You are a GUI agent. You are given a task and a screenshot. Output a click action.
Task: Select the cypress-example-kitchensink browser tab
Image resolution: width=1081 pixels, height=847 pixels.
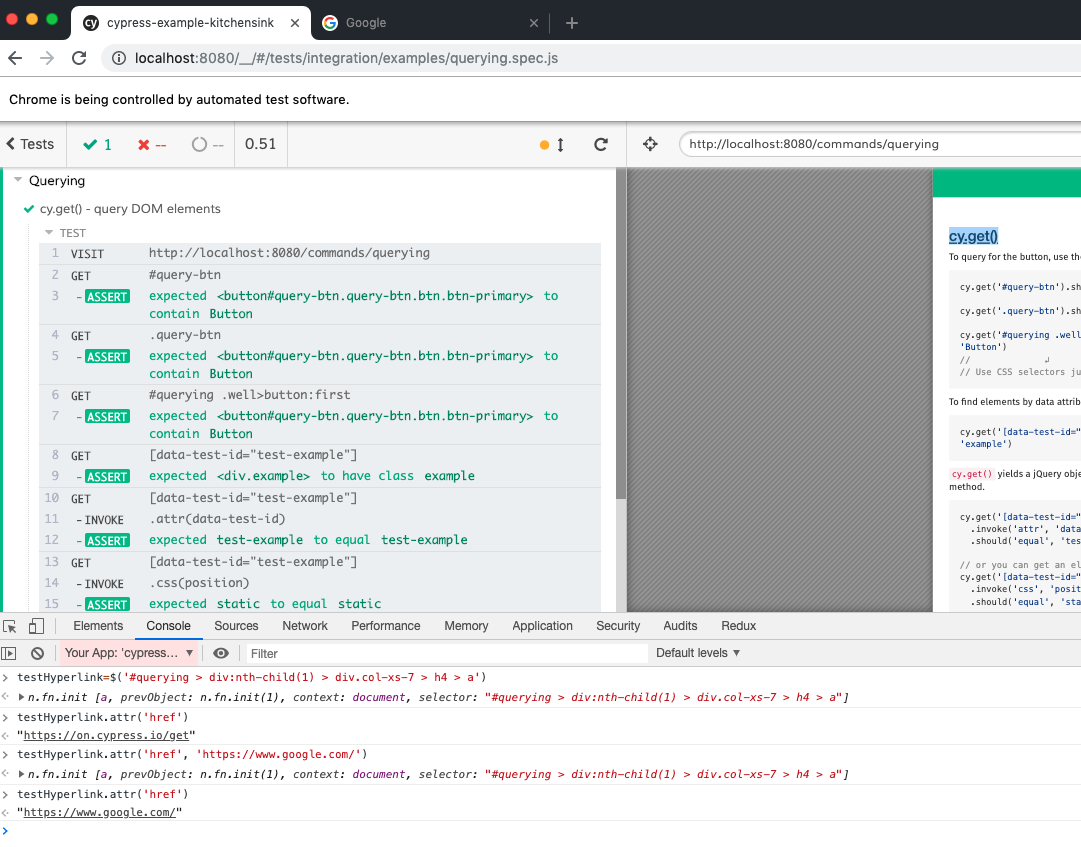click(191, 23)
